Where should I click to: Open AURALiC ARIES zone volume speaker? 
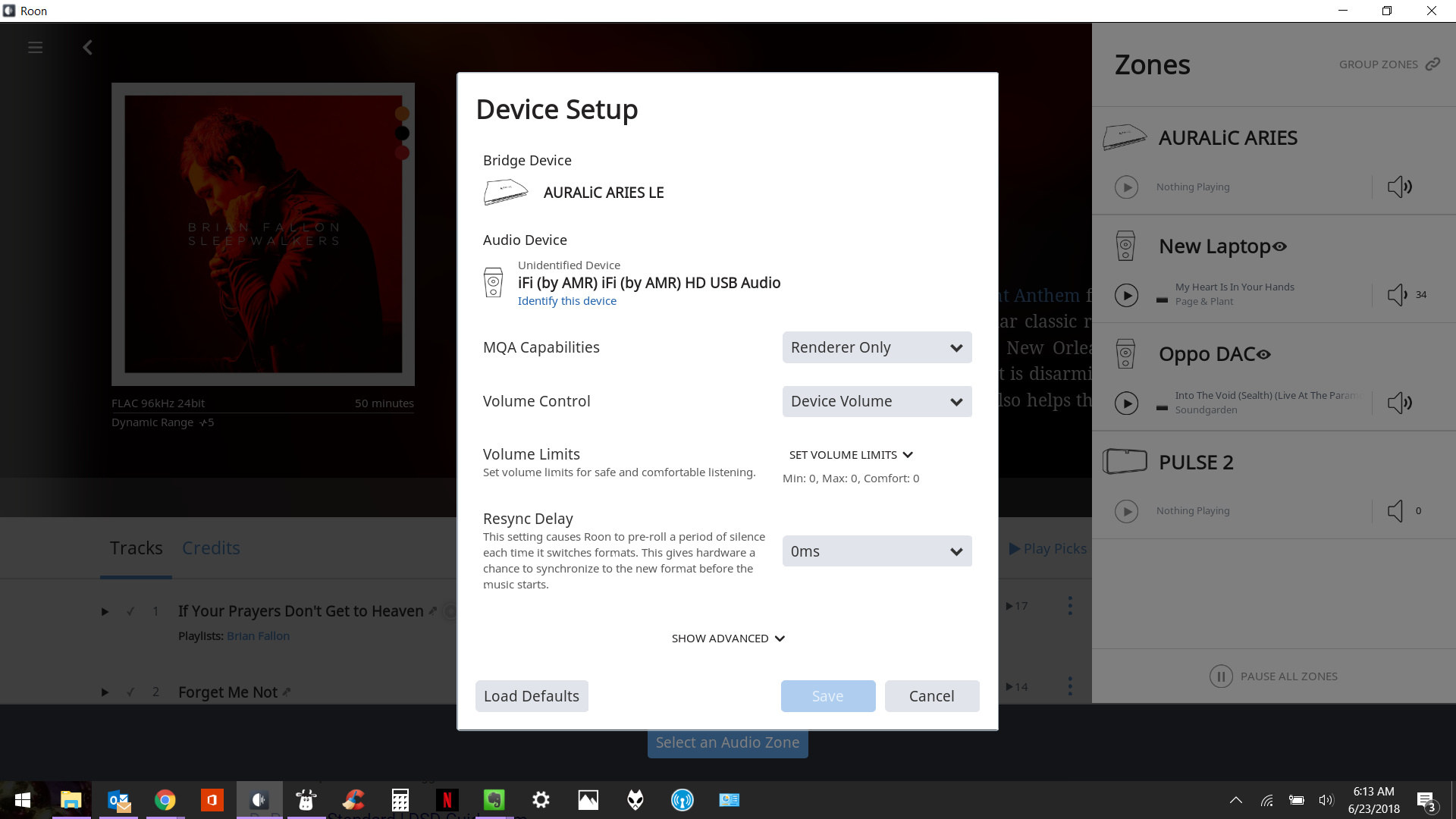pos(1399,187)
